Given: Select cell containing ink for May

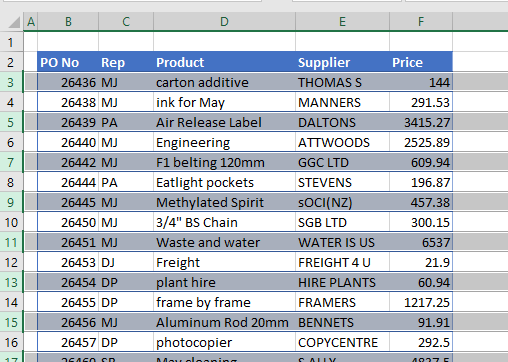Looking at the screenshot, I should pyautogui.click(x=224, y=102).
